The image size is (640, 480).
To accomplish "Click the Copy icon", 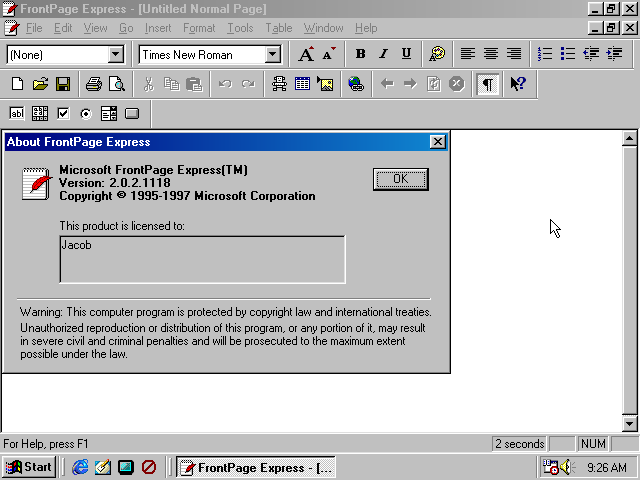I will coord(171,84).
